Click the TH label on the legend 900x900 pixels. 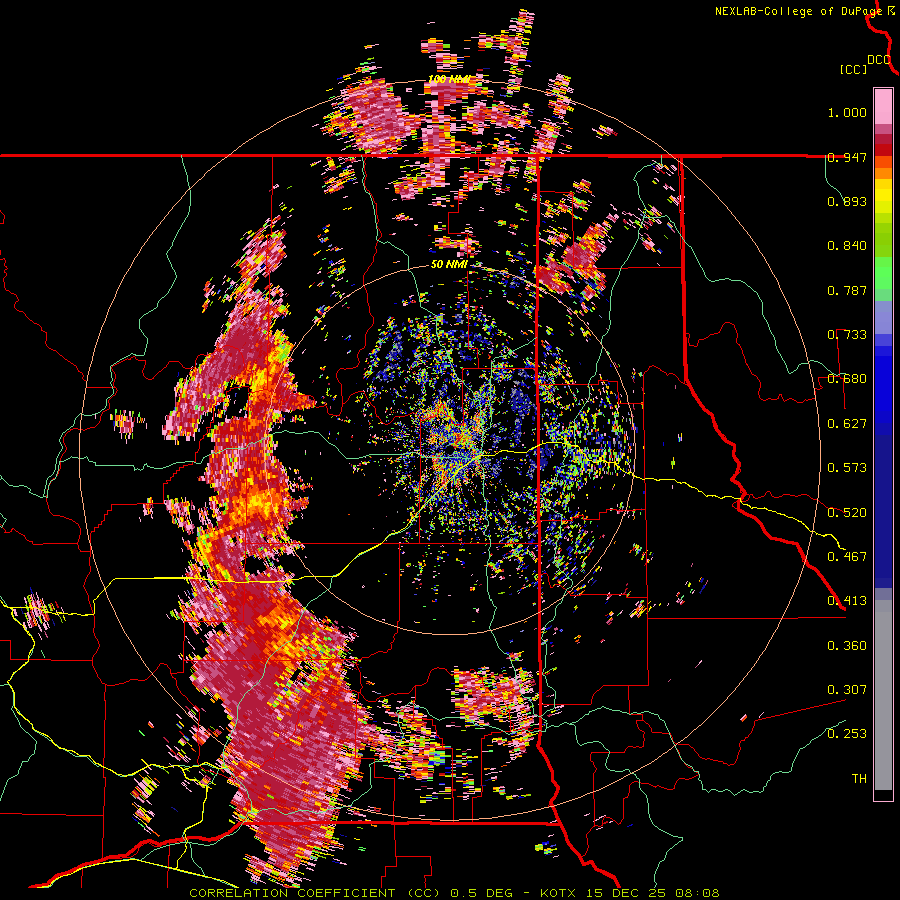[x=859, y=778]
